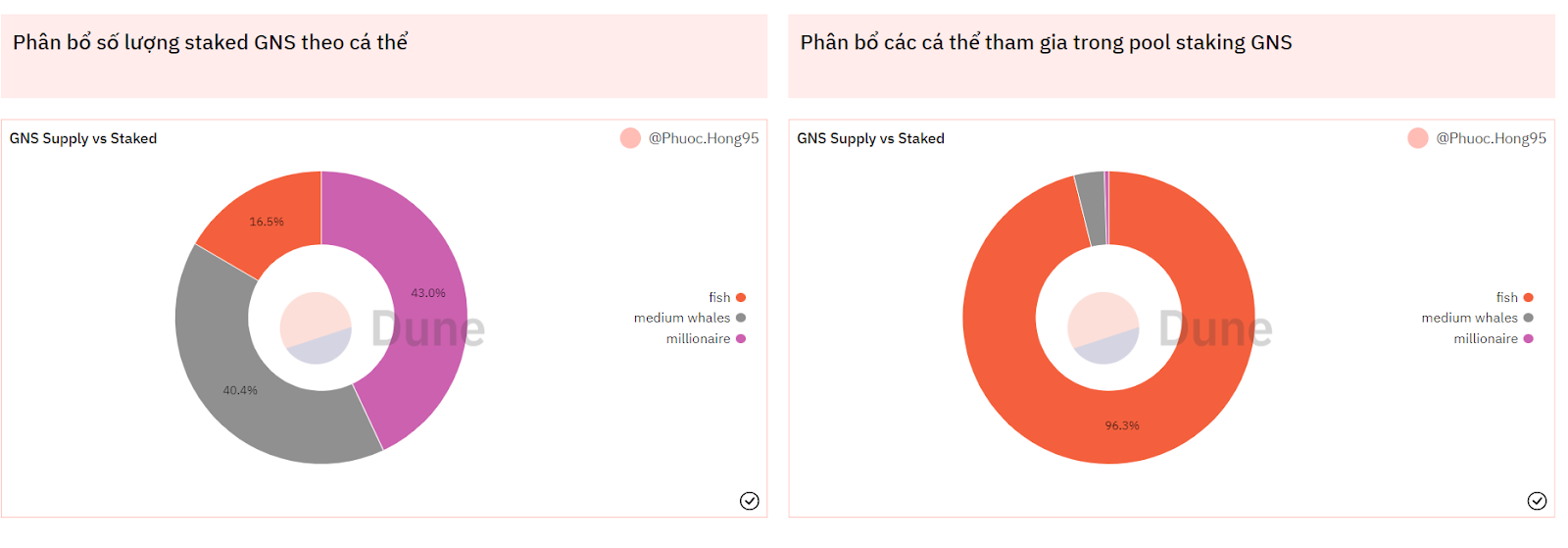This screenshot has height=548, width=1568.
Task: Click the author avatar on left chart
Action: 630,138
